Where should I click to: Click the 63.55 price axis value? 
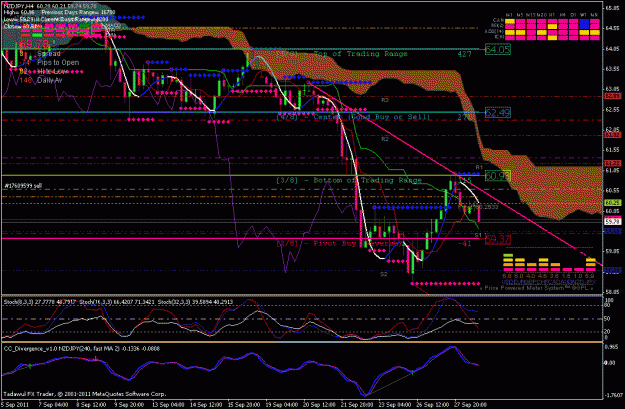(x=612, y=69)
